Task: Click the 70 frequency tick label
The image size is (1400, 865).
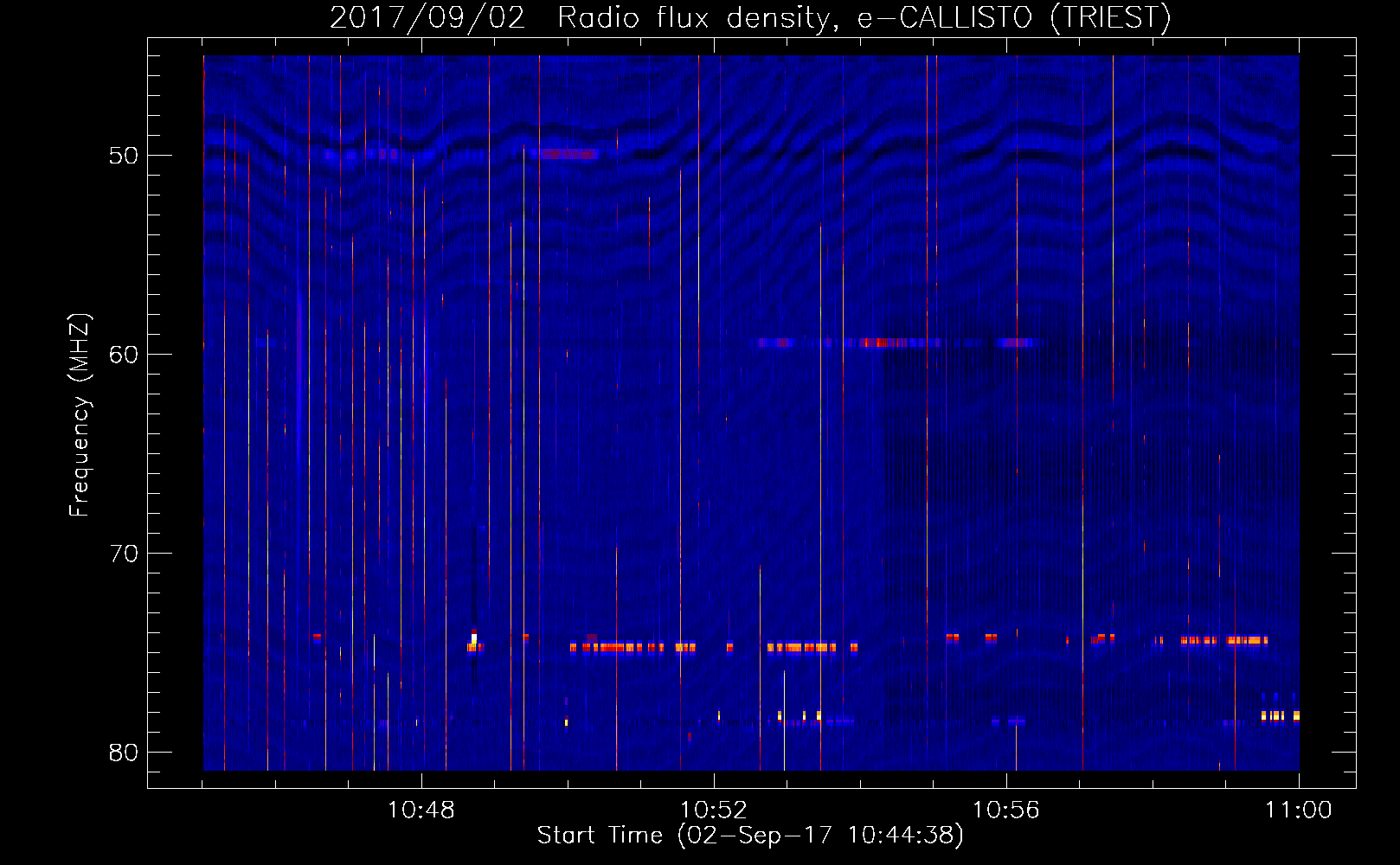Action: [124, 554]
